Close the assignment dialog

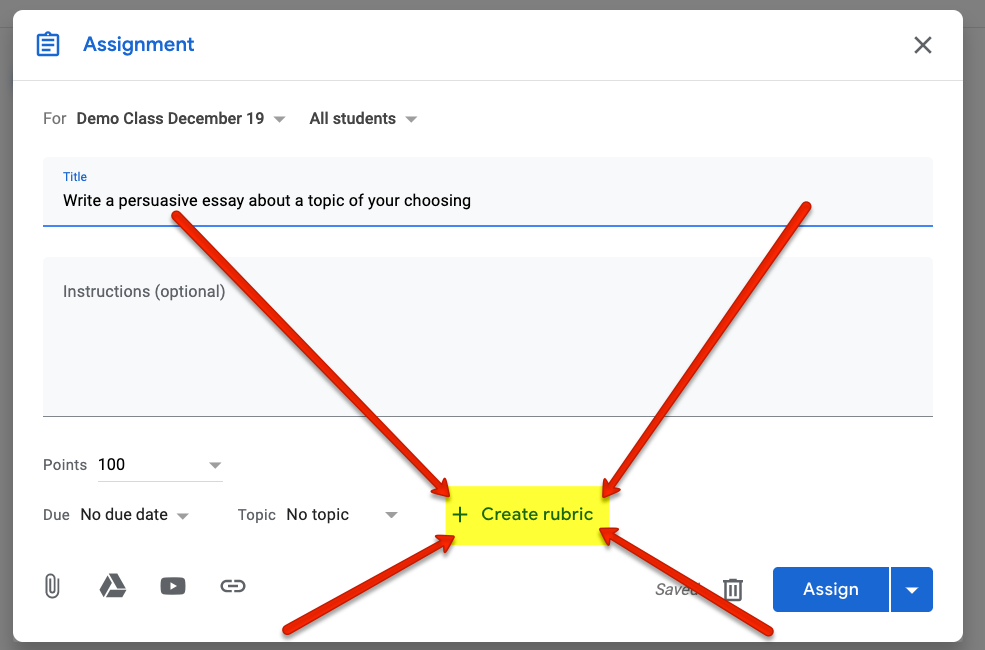click(x=922, y=44)
